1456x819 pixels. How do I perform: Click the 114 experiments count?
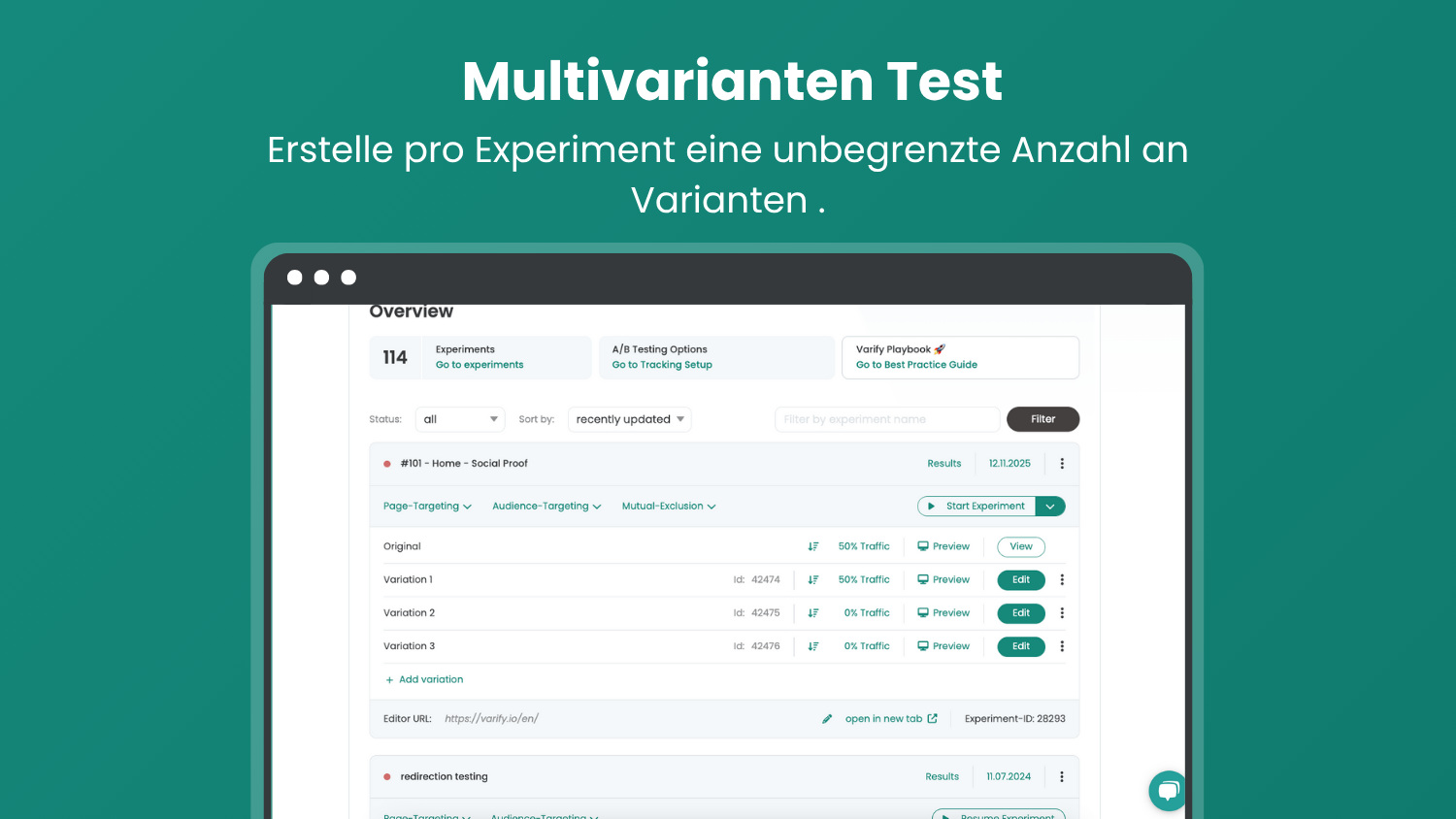pos(395,358)
